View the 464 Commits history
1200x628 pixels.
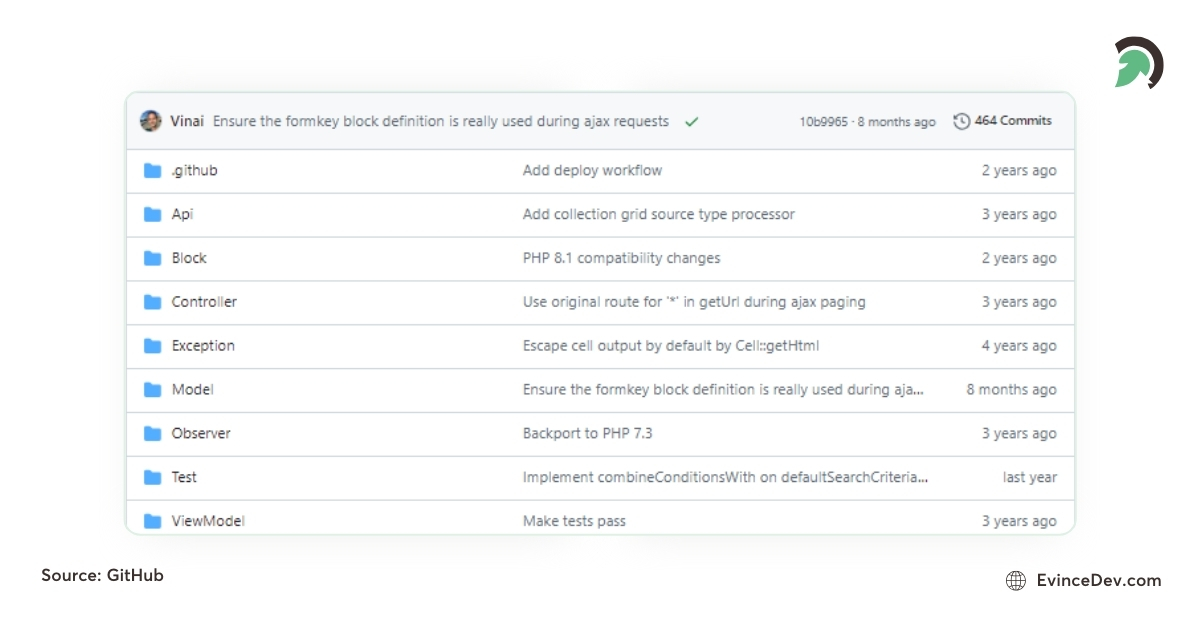[x=1012, y=120]
